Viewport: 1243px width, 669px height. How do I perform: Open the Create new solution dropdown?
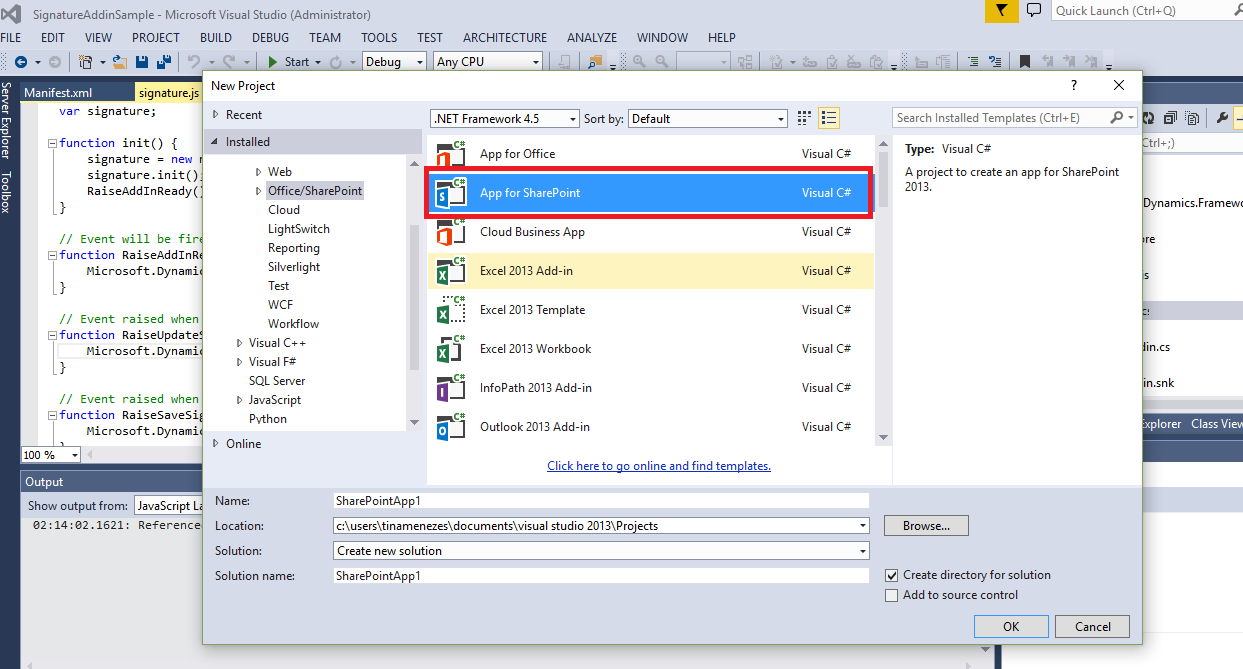pos(602,551)
